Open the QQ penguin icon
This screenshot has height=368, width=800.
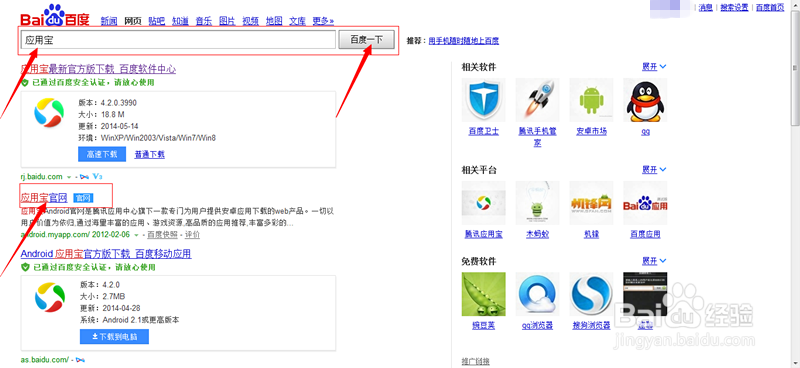[645, 100]
